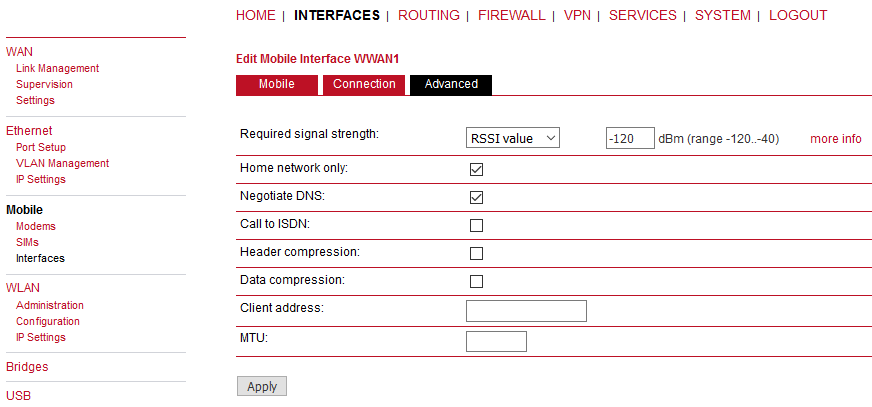
Task: Select the Advanced tab
Action: (451, 85)
